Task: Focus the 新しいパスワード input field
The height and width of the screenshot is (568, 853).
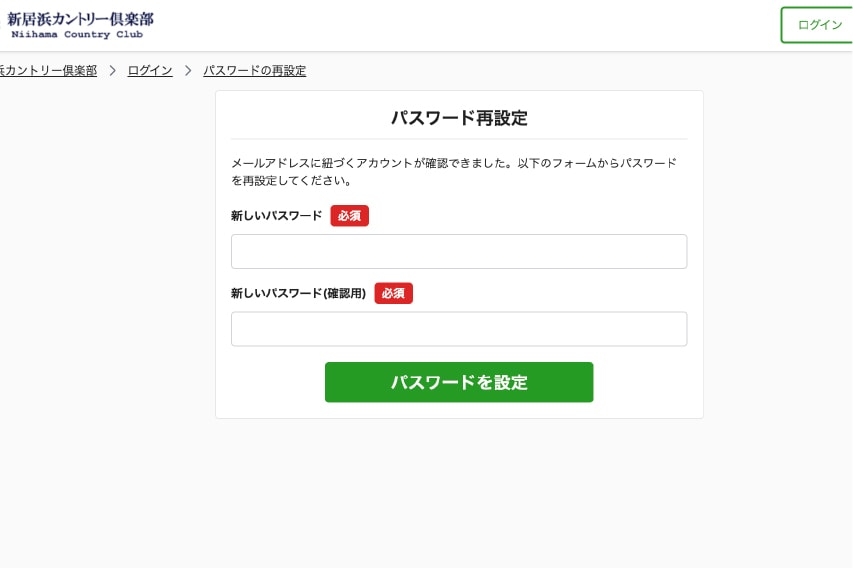Action: coord(459,252)
